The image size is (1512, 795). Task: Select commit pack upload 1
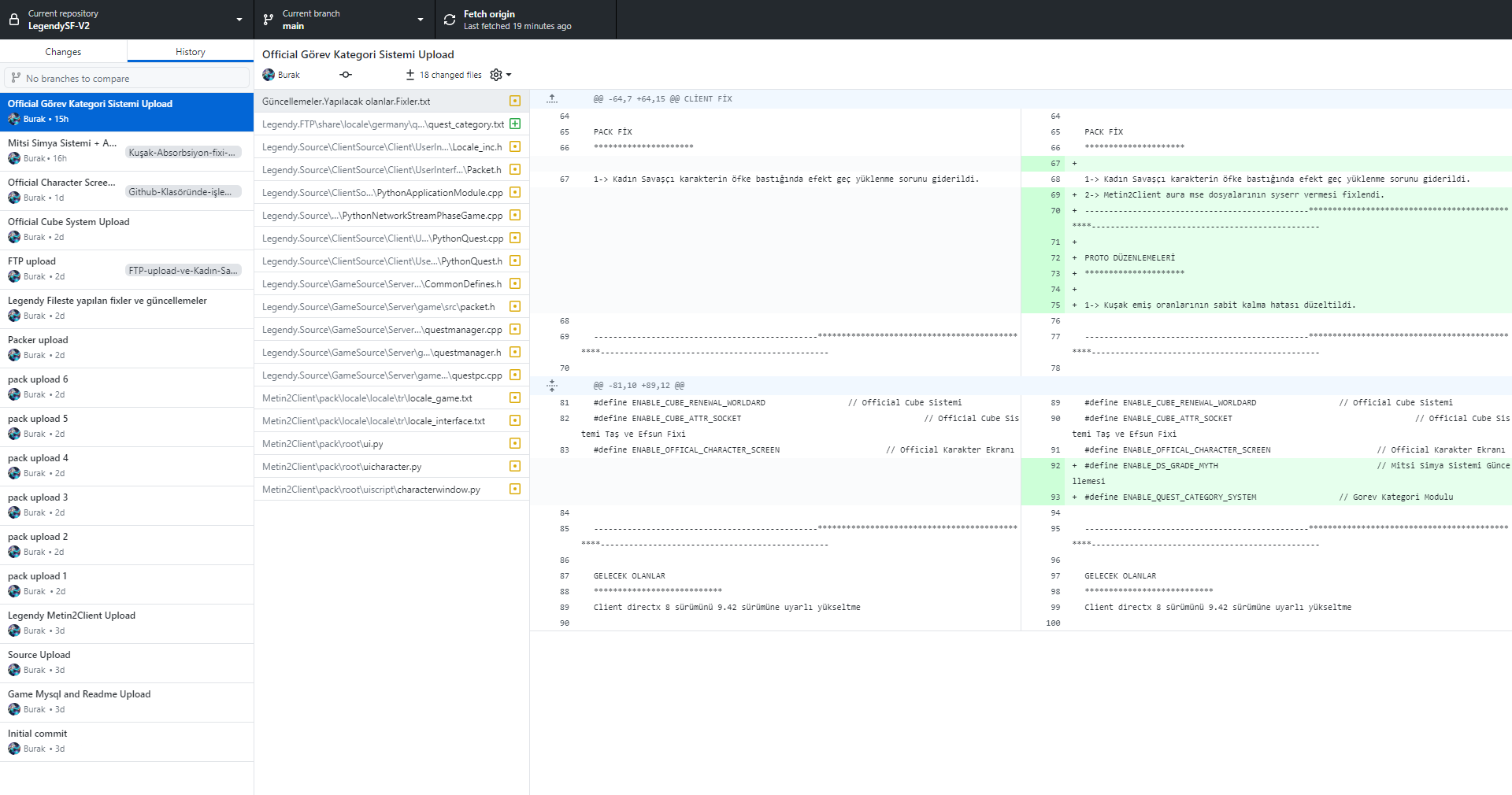127,584
